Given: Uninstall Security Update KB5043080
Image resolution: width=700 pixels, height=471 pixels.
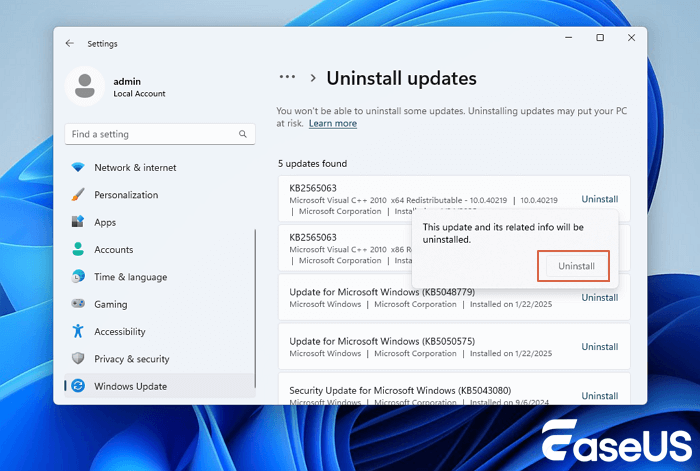Looking at the screenshot, I should pyautogui.click(x=600, y=396).
